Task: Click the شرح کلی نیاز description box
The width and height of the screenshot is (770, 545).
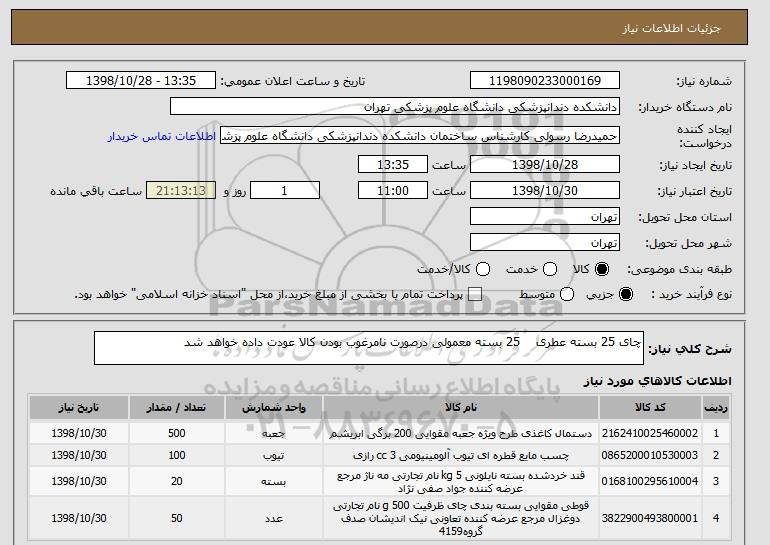Action: click(x=369, y=348)
